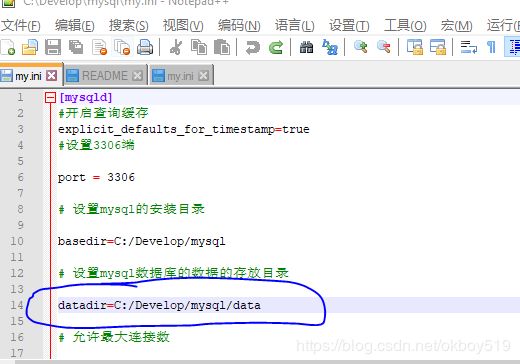
Task: Open the 编辑(E) menu
Action: (x=75, y=25)
